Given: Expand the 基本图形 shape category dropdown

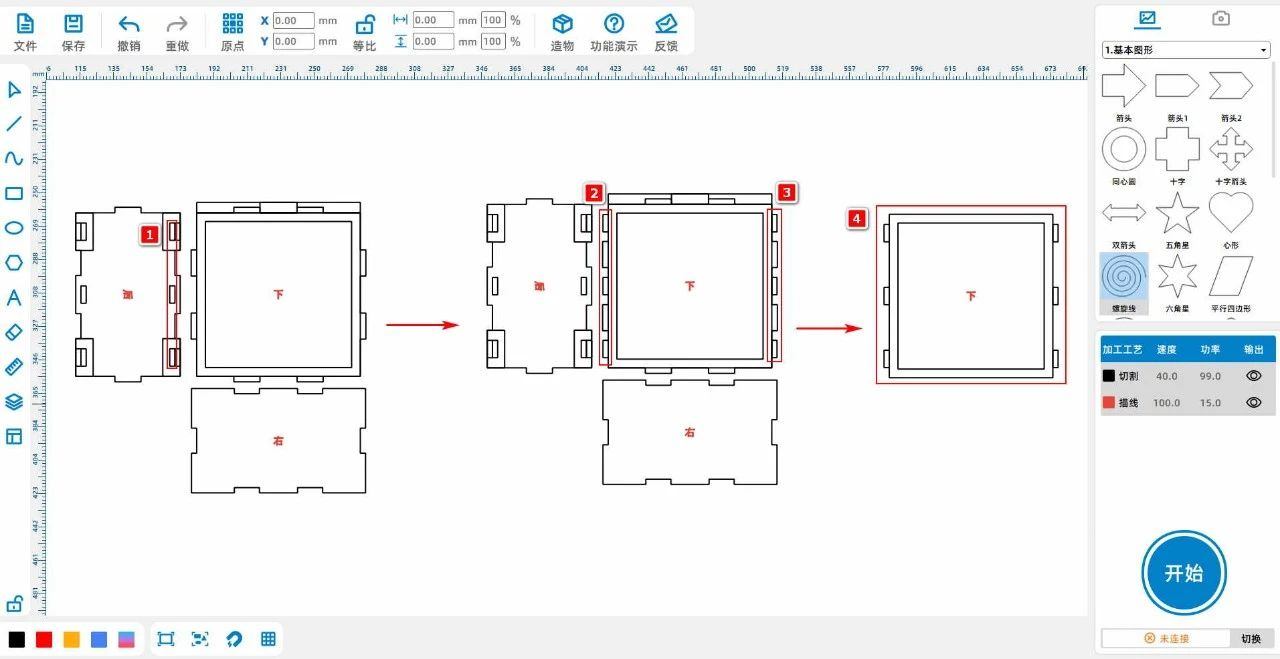Looking at the screenshot, I should 1186,50.
